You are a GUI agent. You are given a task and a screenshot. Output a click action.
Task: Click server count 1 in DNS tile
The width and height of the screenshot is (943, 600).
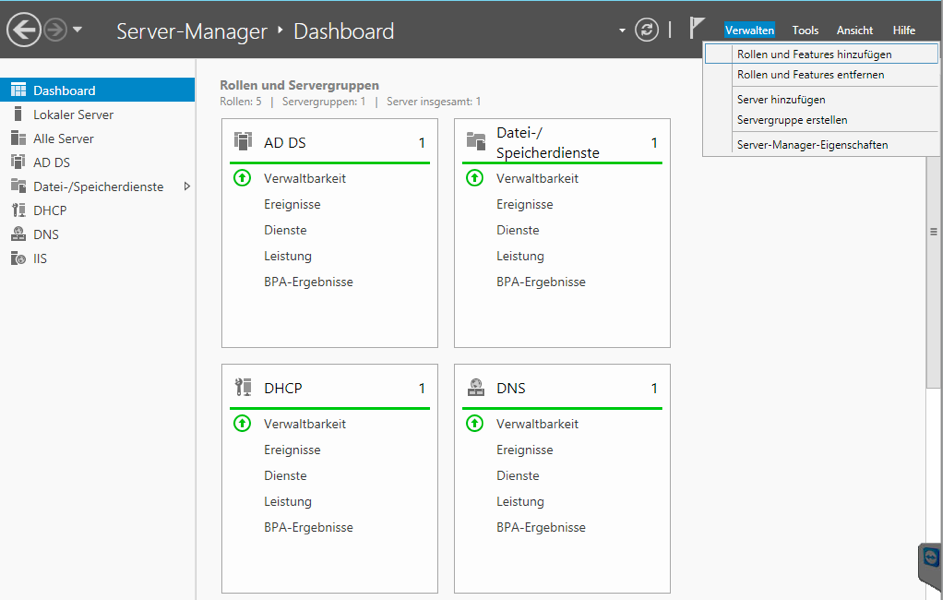(654, 388)
